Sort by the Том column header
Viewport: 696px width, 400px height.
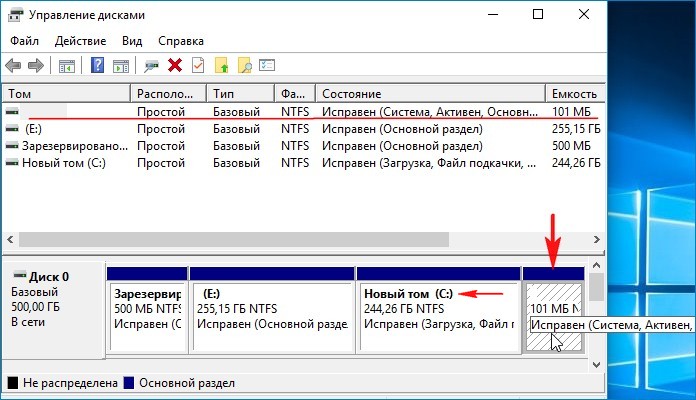click(66, 94)
